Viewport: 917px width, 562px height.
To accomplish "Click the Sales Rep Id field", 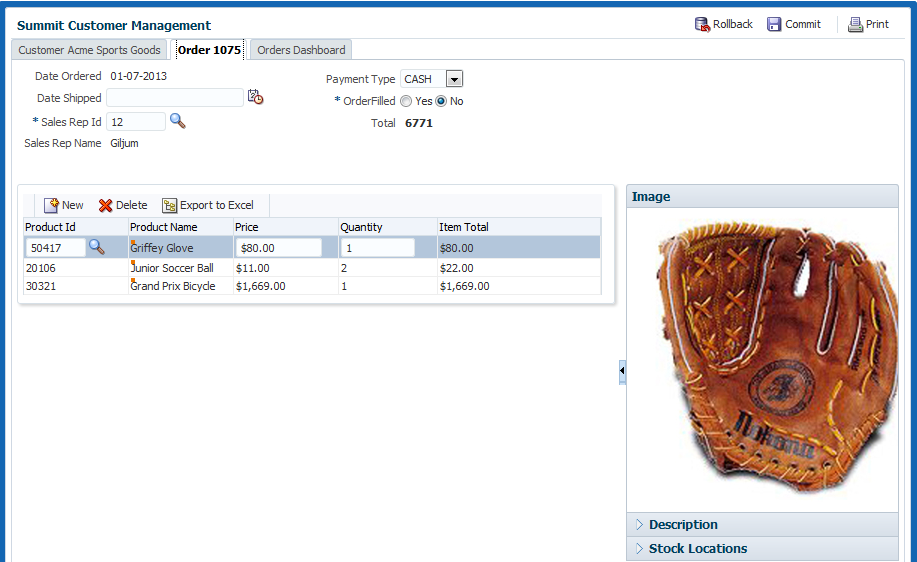I will point(136,122).
